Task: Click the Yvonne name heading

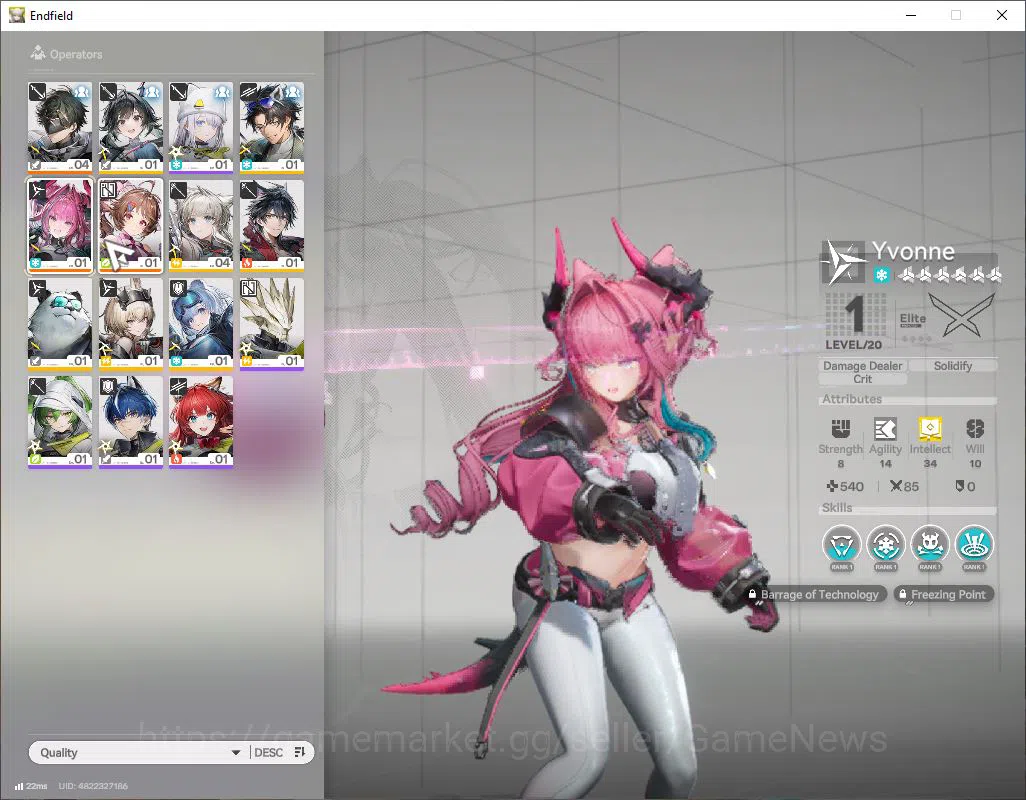Action: click(913, 251)
